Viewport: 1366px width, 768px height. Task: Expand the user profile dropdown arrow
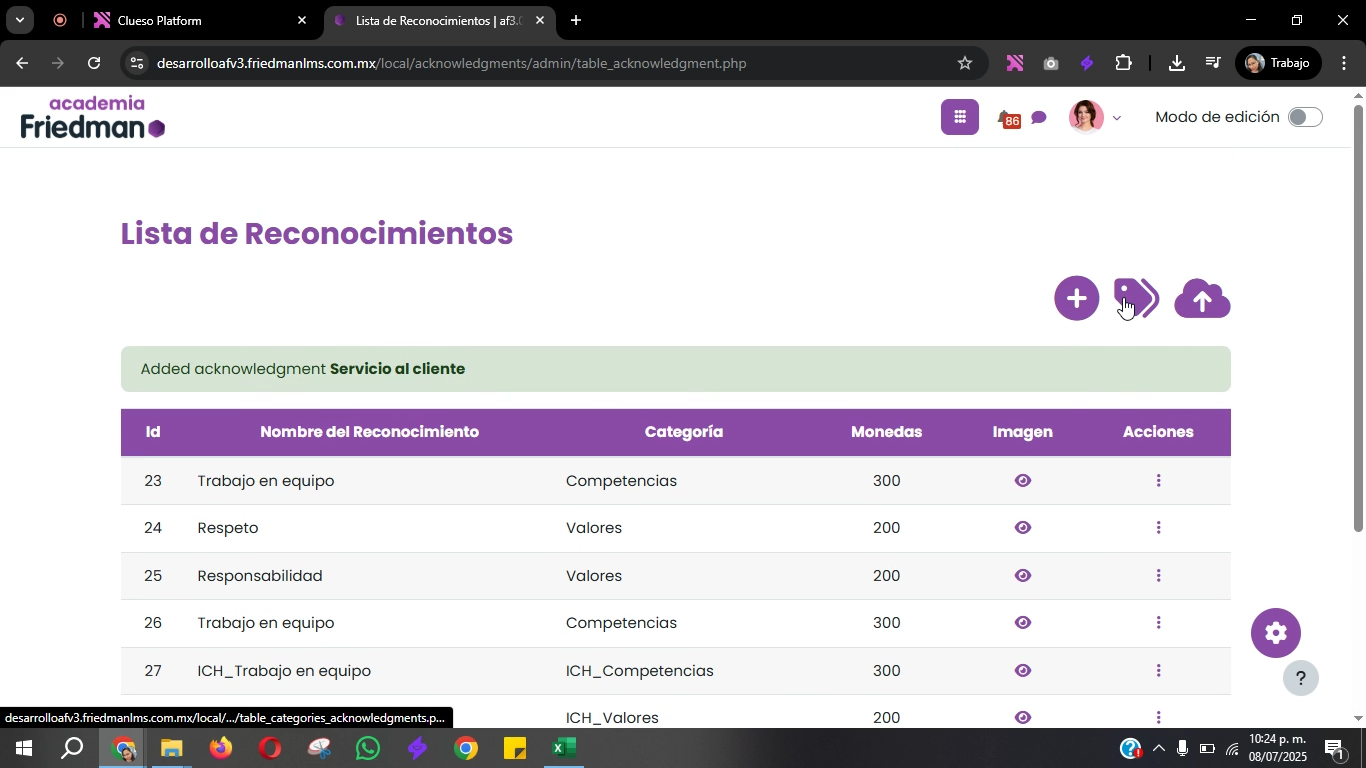click(x=1117, y=118)
